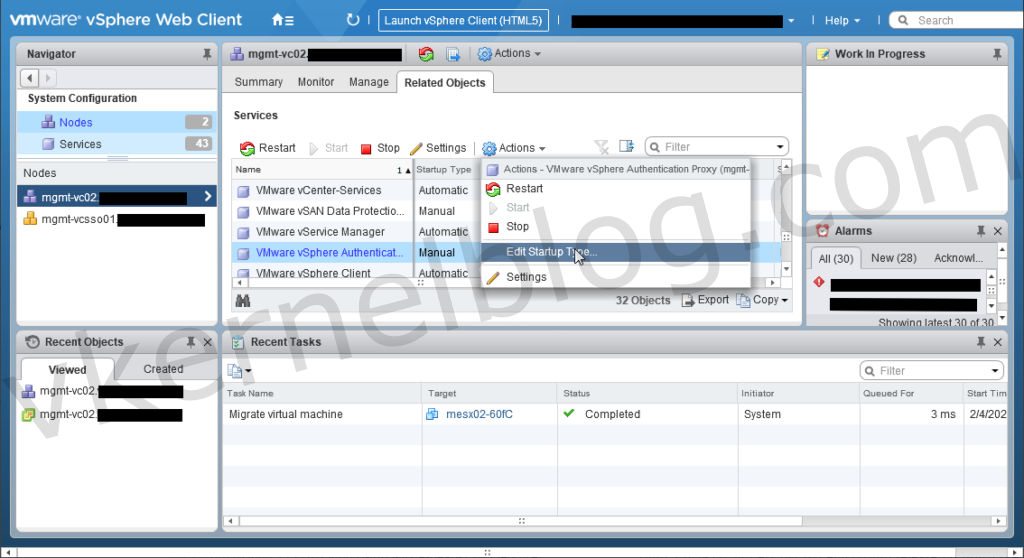Viewport: 1024px width, 558px height.
Task: Switch to New (28) alarms tab
Action: (x=893, y=258)
